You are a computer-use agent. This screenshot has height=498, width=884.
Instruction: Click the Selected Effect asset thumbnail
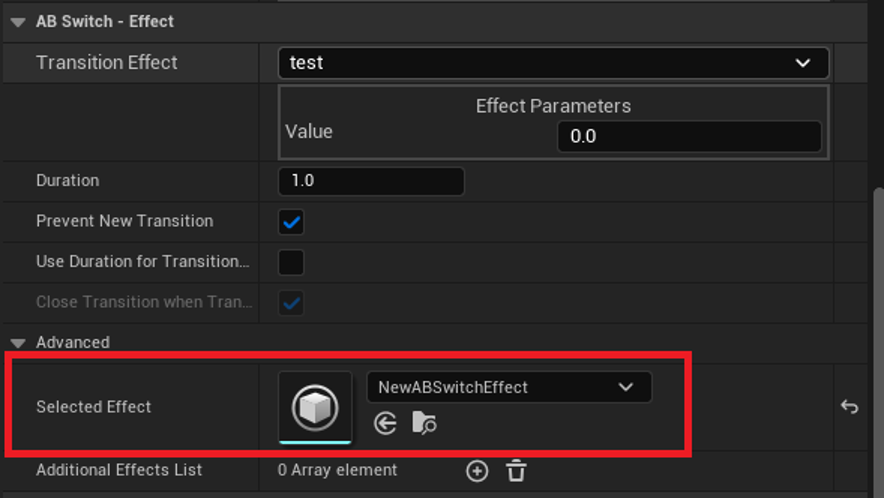click(x=315, y=407)
